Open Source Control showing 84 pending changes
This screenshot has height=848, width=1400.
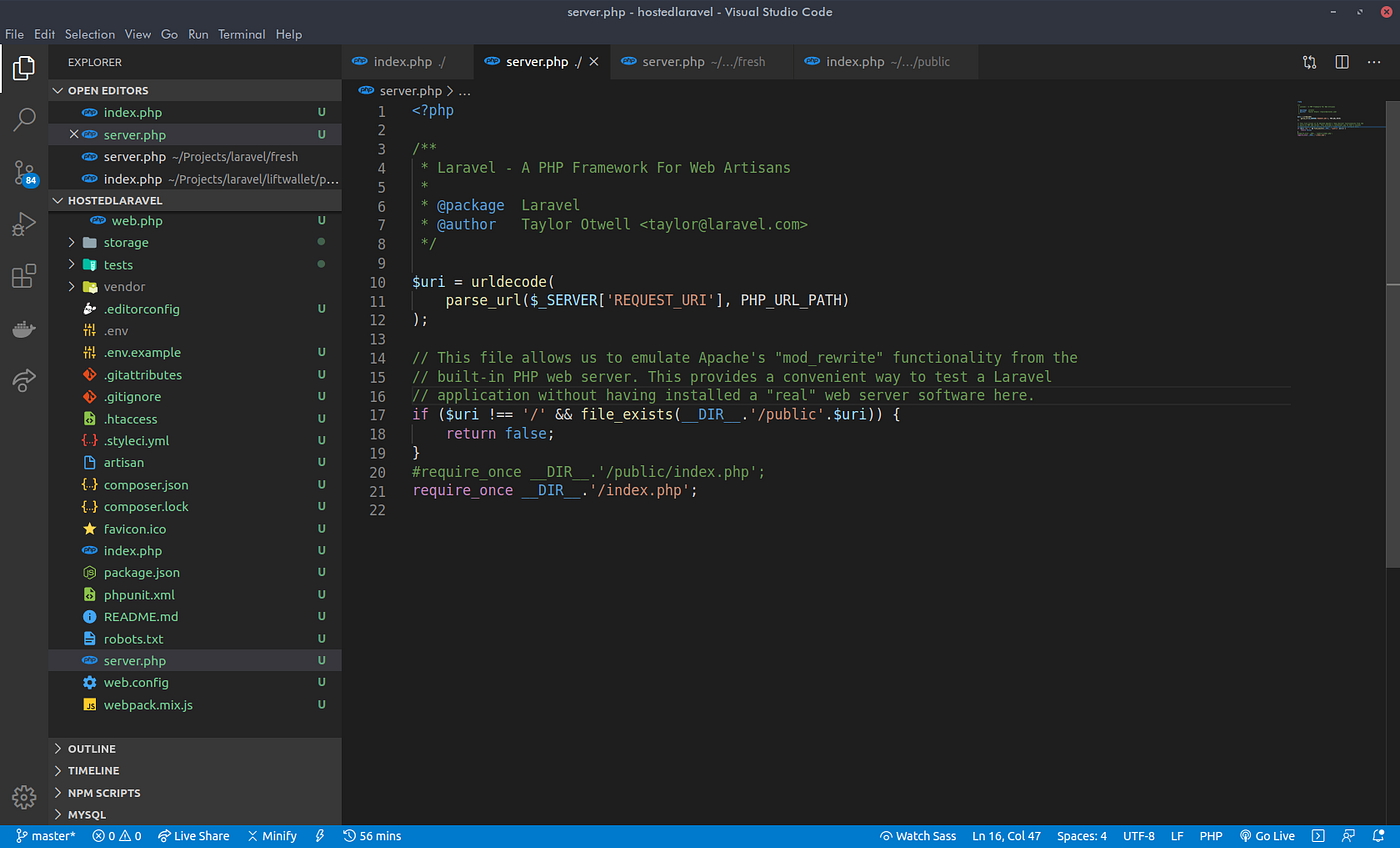click(24, 172)
